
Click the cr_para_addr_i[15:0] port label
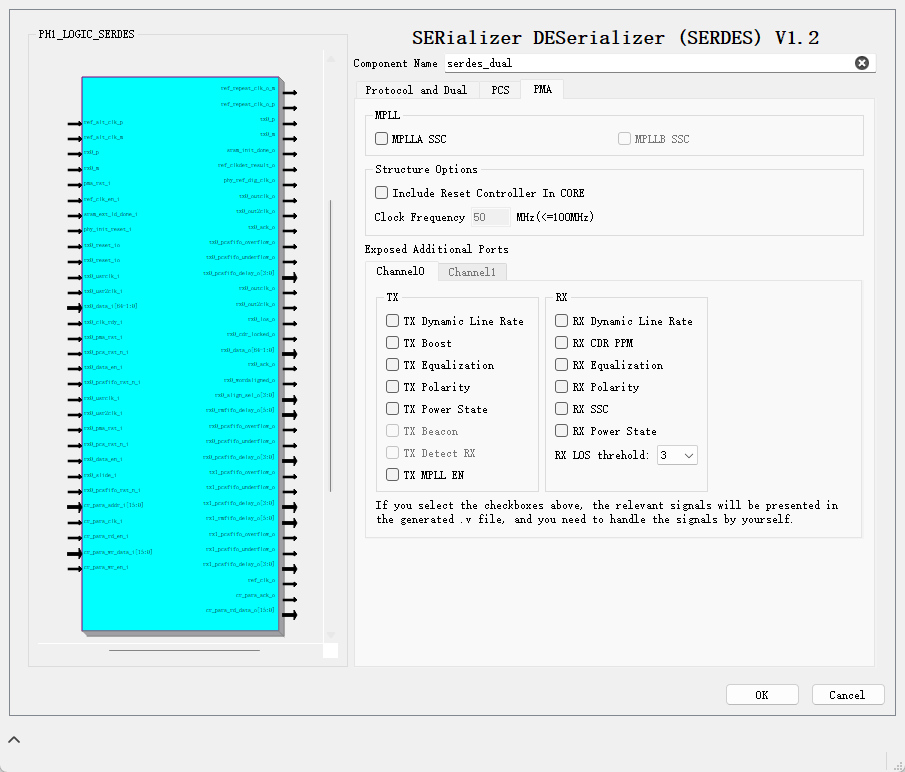[x=113, y=505]
